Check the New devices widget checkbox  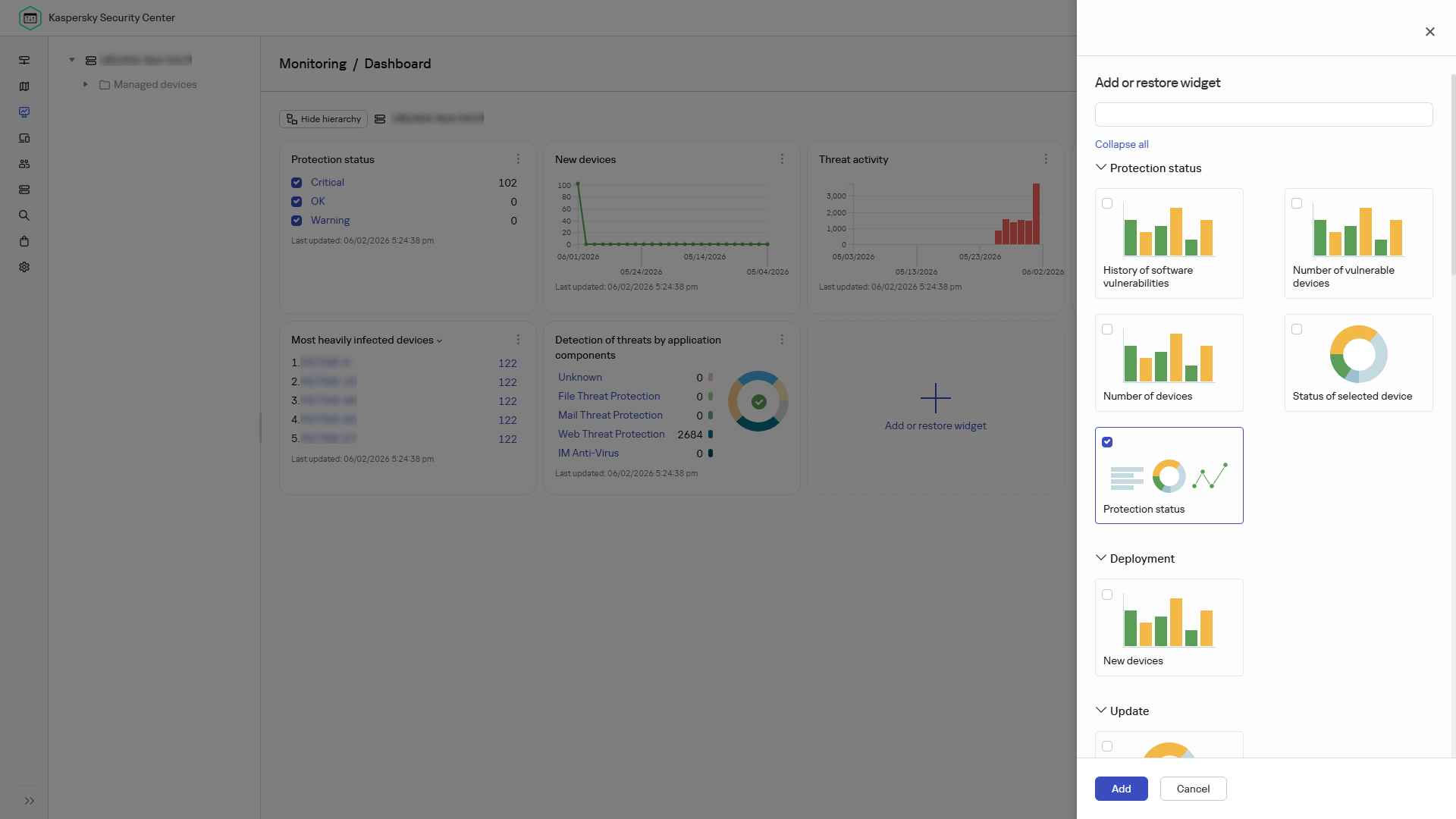[x=1107, y=595]
